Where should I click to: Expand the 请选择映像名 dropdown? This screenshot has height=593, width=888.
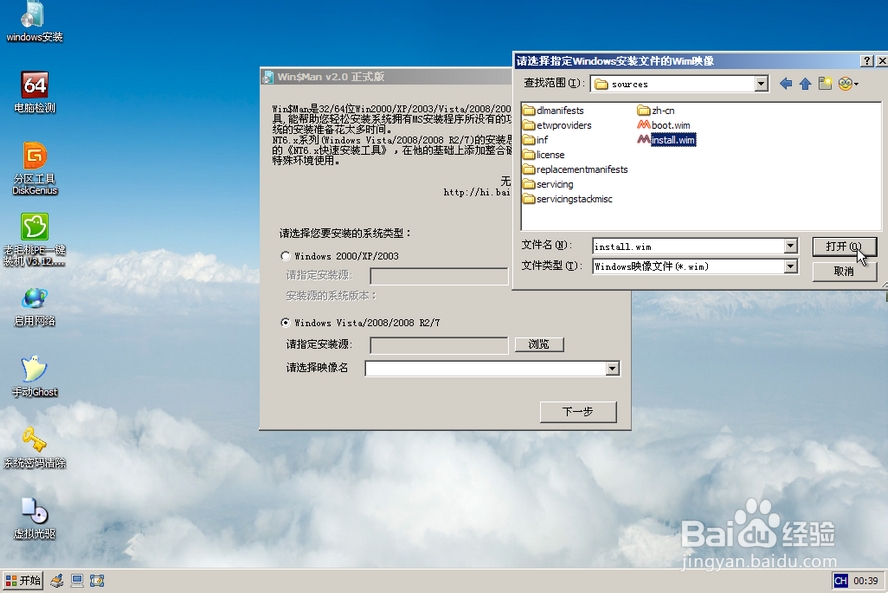point(612,369)
